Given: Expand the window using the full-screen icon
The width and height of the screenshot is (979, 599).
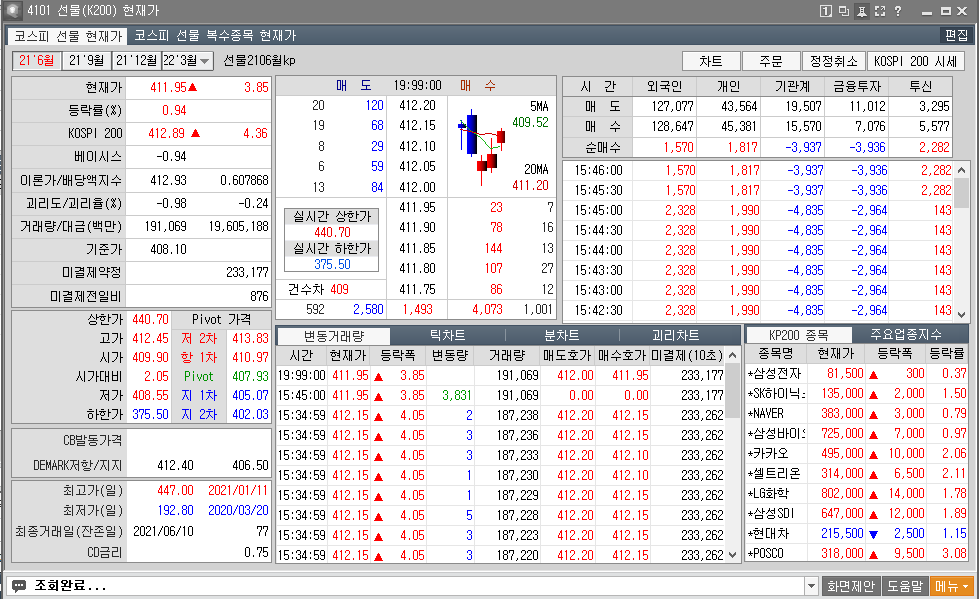Looking at the screenshot, I should [879, 11].
